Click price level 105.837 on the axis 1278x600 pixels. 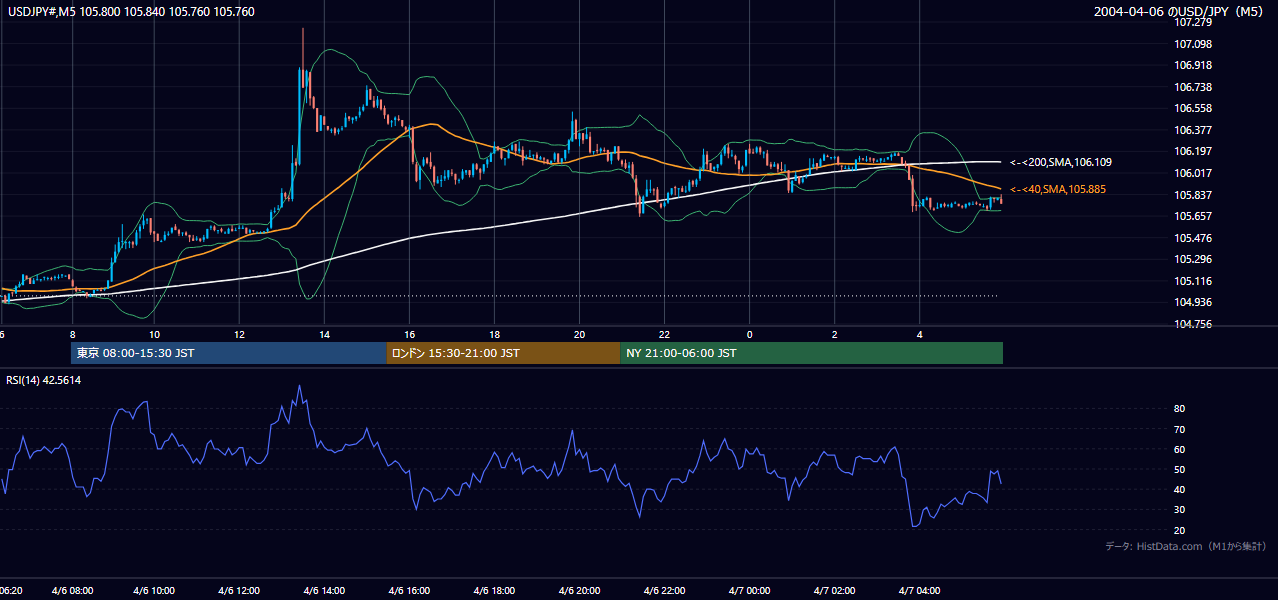point(1193,195)
